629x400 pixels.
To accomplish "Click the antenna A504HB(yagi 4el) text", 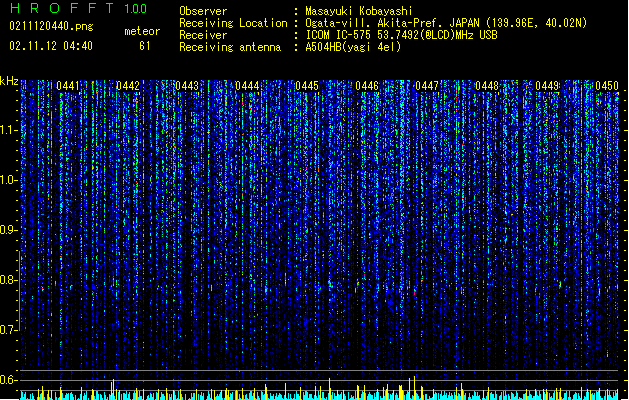I will coord(353,47).
